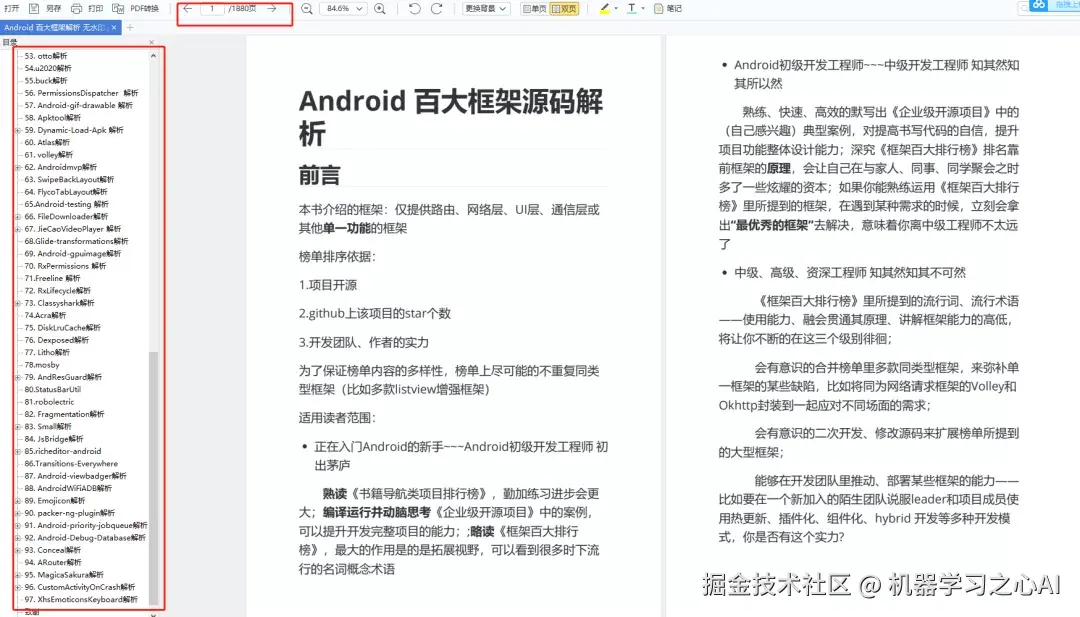Image resolution: width=1080 pixels, height=617 pixels.
Task: Click the 打开 (Open) icon
Action: (13, 9)
